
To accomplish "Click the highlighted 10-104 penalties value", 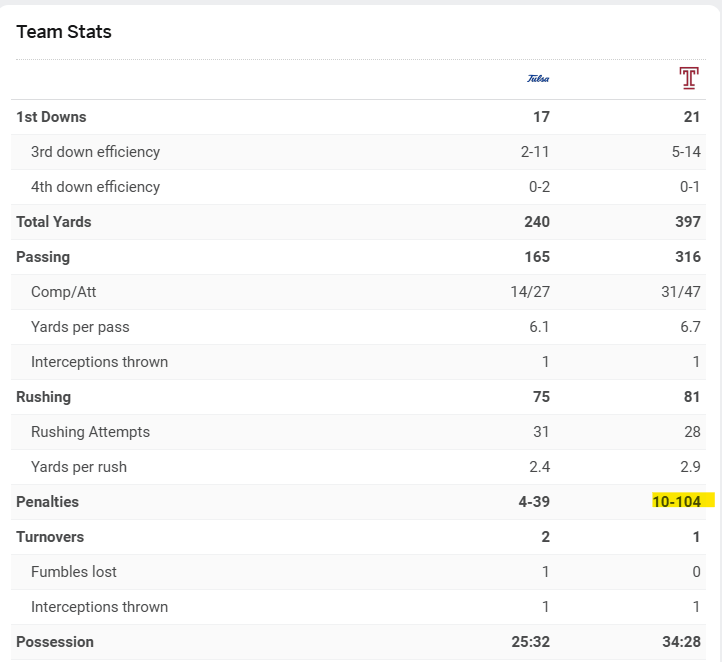I will [677, 502].
